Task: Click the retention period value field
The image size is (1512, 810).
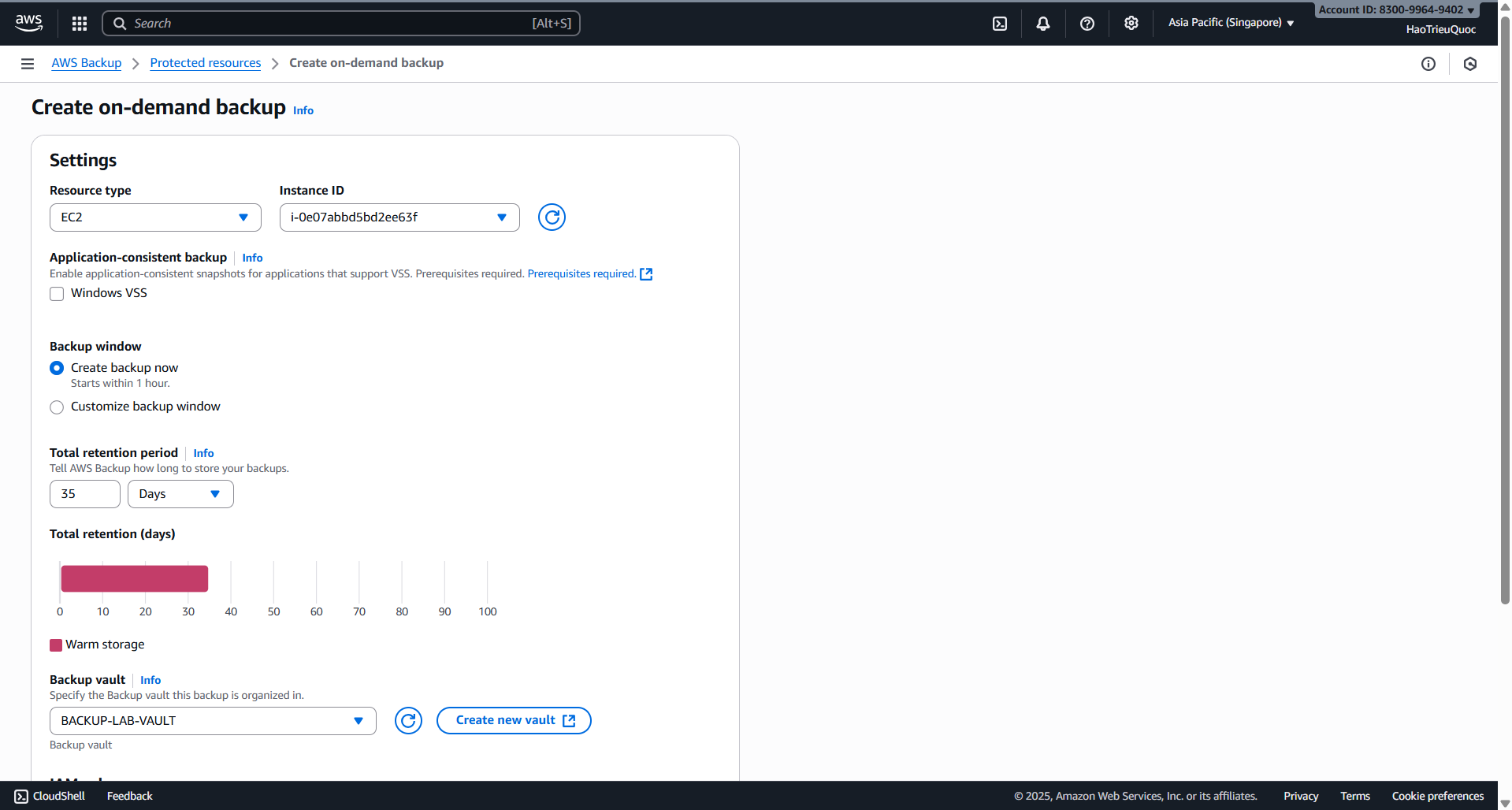Action: coord(84,493)
